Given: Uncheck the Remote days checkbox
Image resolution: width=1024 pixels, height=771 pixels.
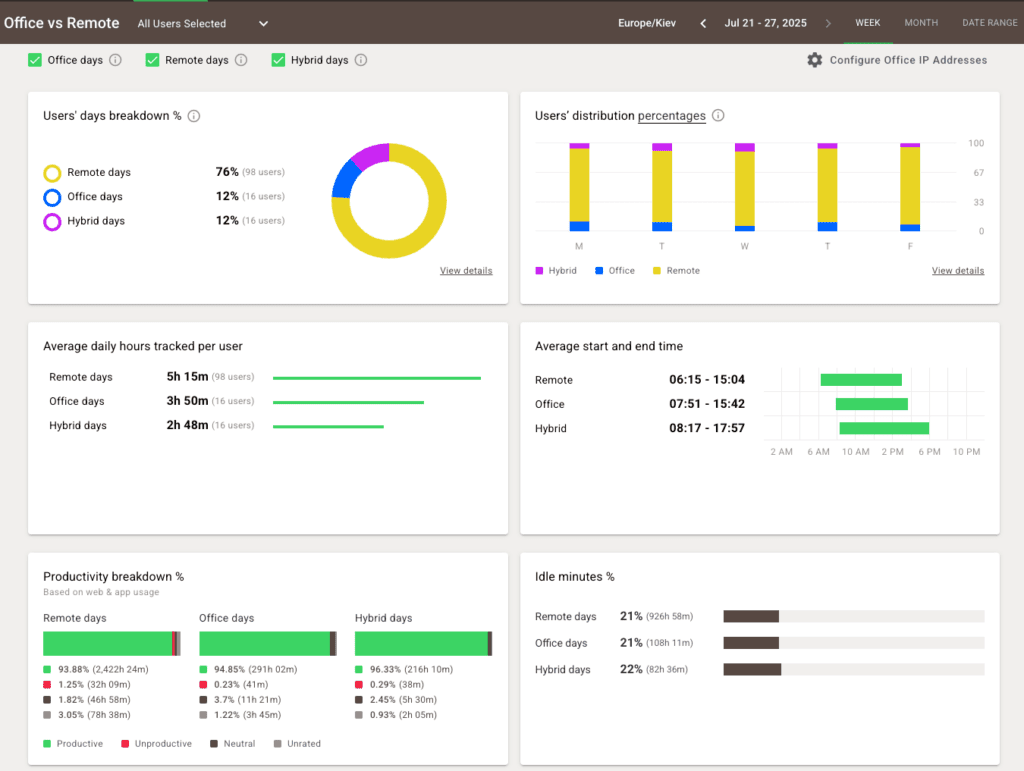Looking at the screenshot, I should click(152, 60).
